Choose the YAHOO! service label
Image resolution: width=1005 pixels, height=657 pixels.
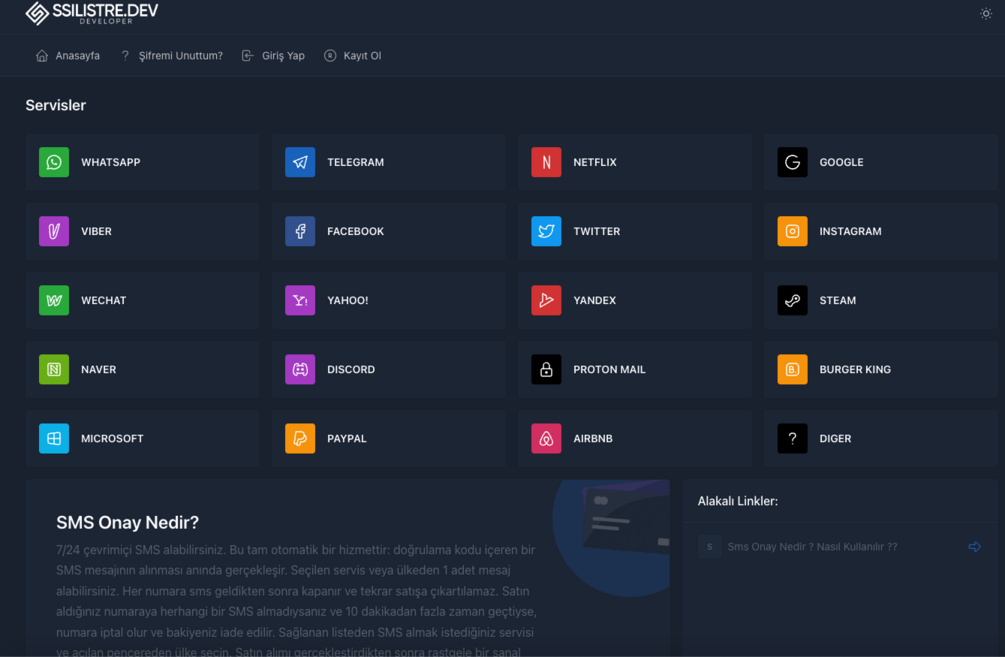click(348, 301)
